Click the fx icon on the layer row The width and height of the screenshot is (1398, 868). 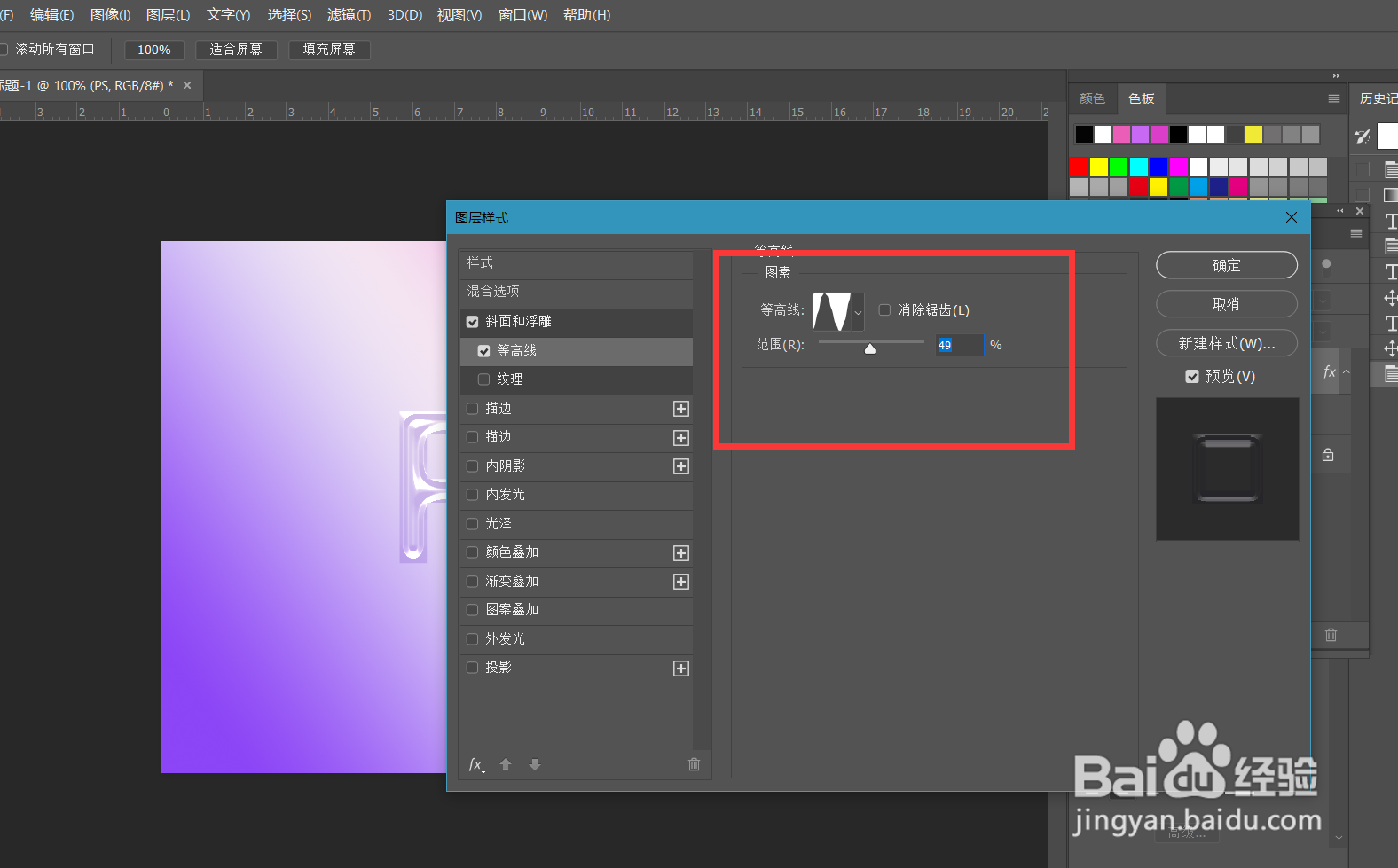1329,372
